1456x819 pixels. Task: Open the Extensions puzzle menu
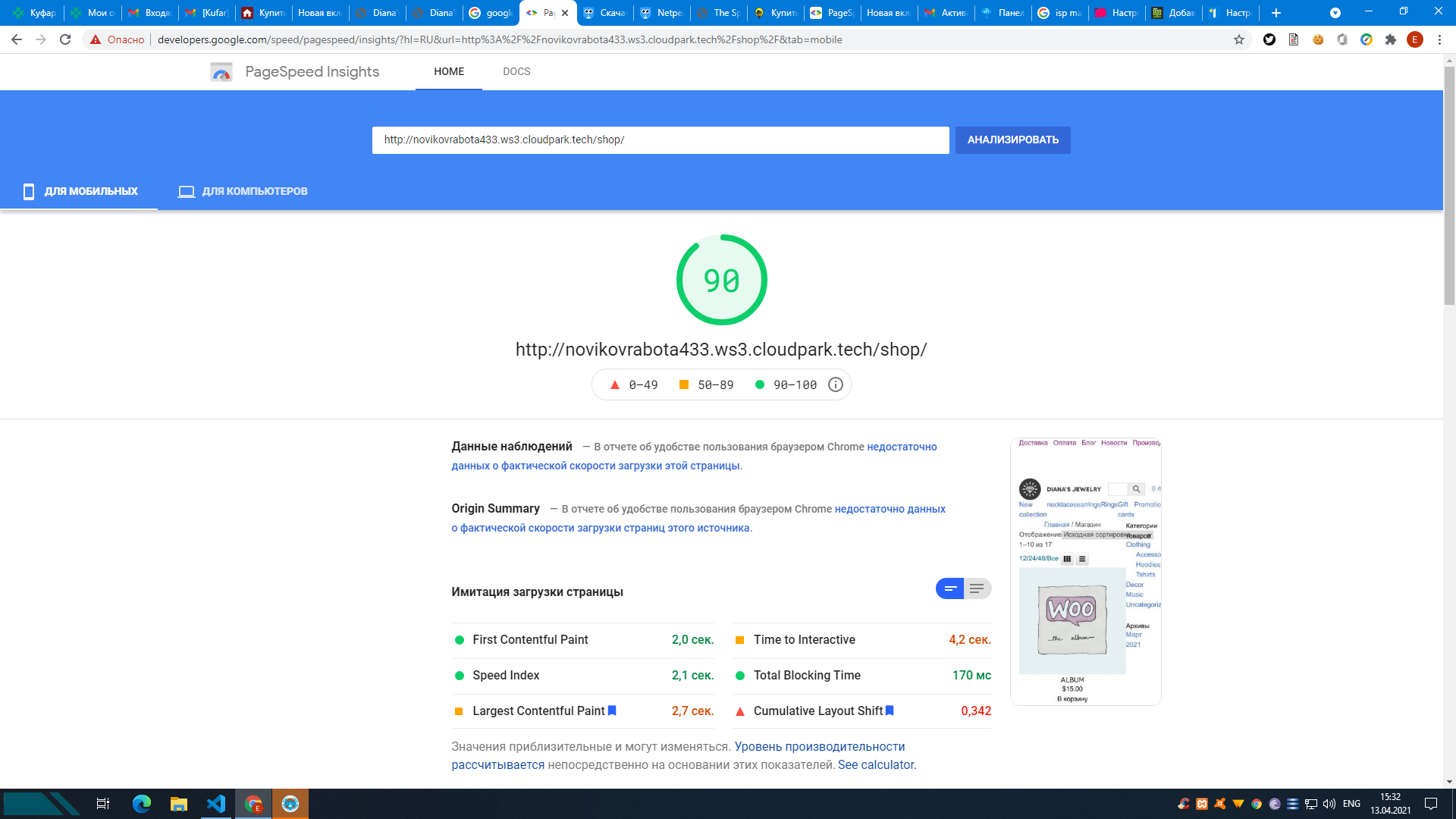tap(1391, 39)
